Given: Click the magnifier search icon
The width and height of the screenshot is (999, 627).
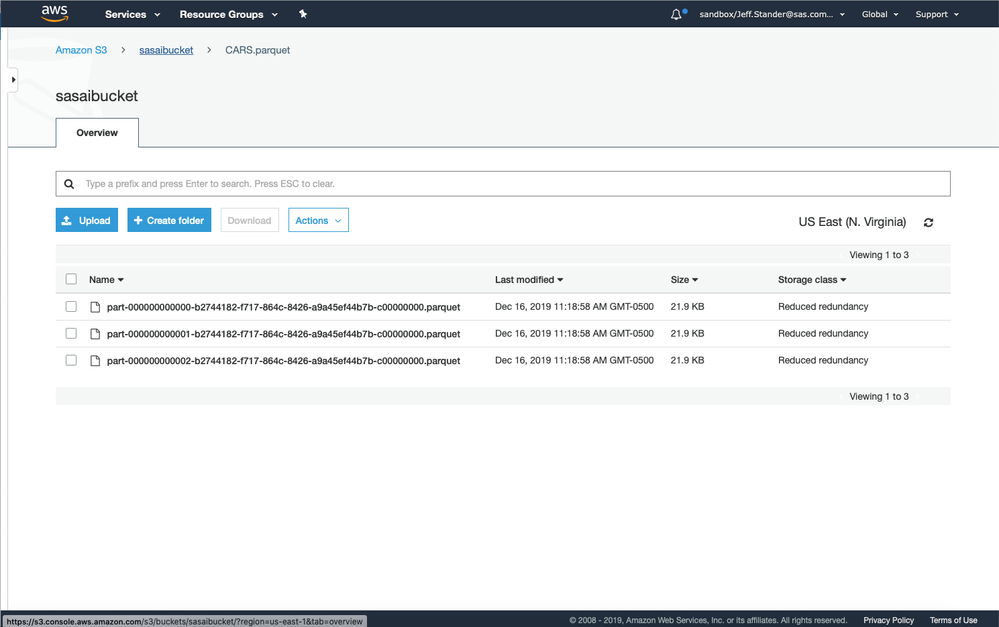Looking at the screenshot, I should coord(69,184).
